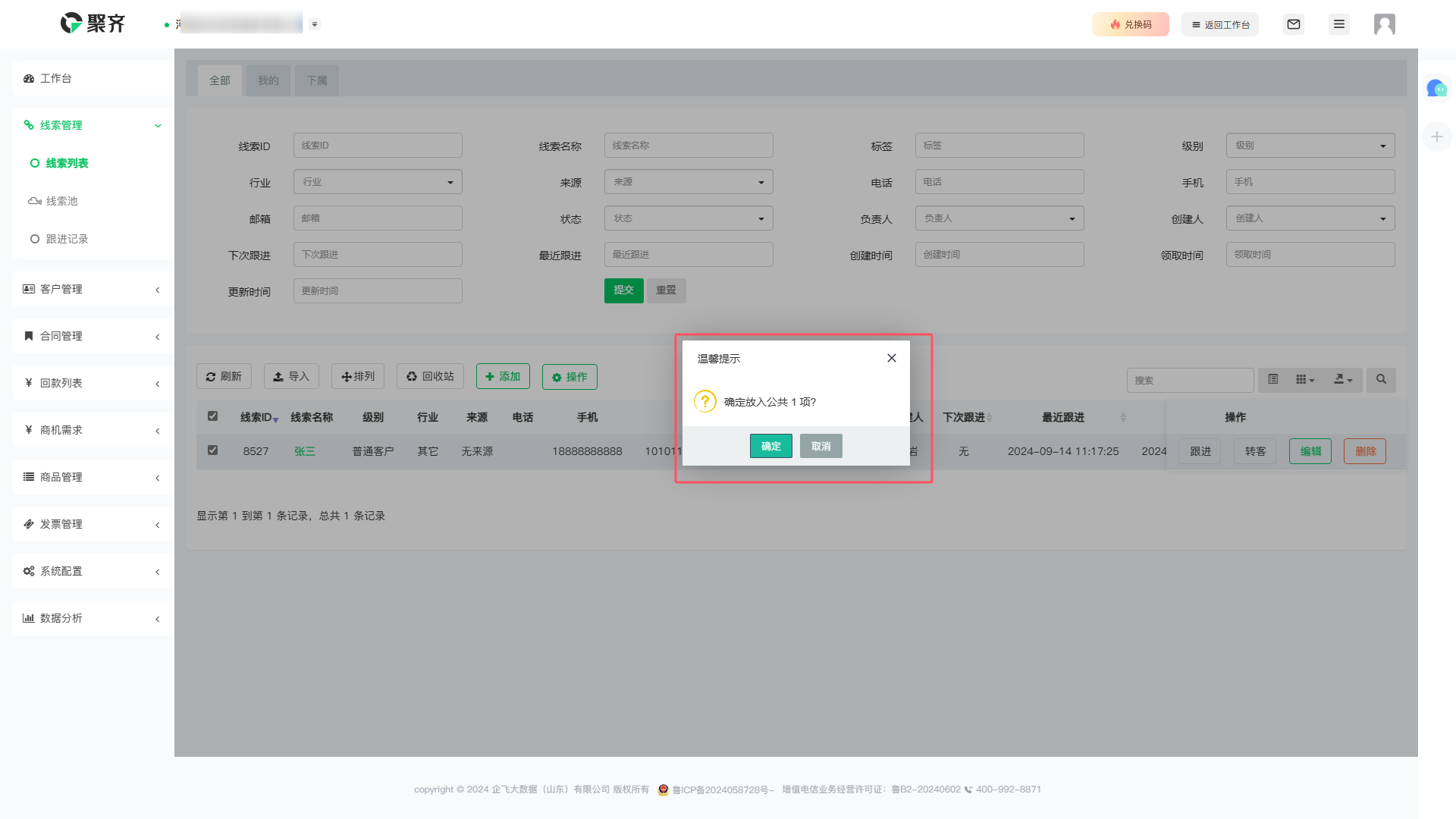
Task: Focus the 线索名称 input field
Action: (689, 146)
